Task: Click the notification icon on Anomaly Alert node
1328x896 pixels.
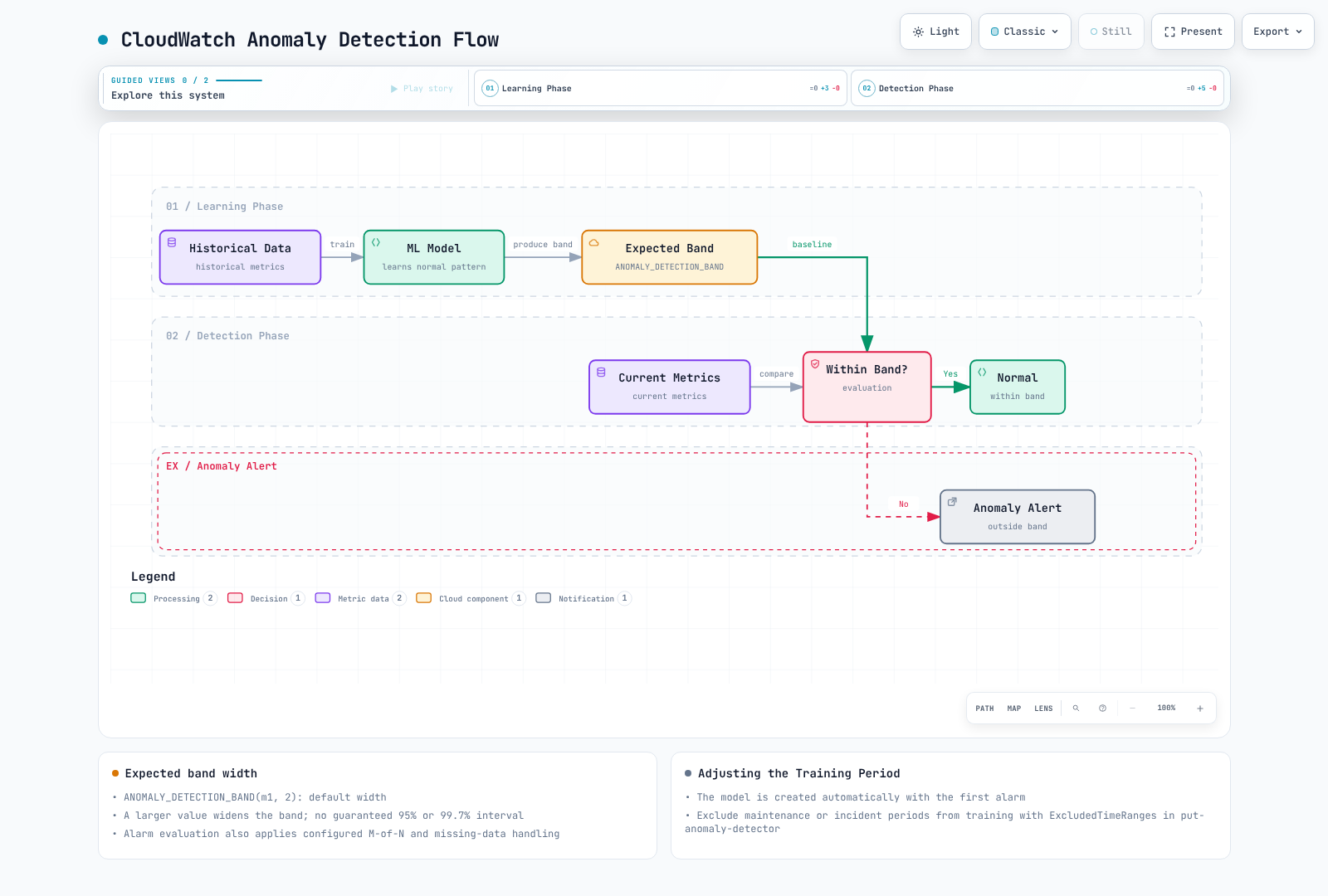Action: click(952, 502)
